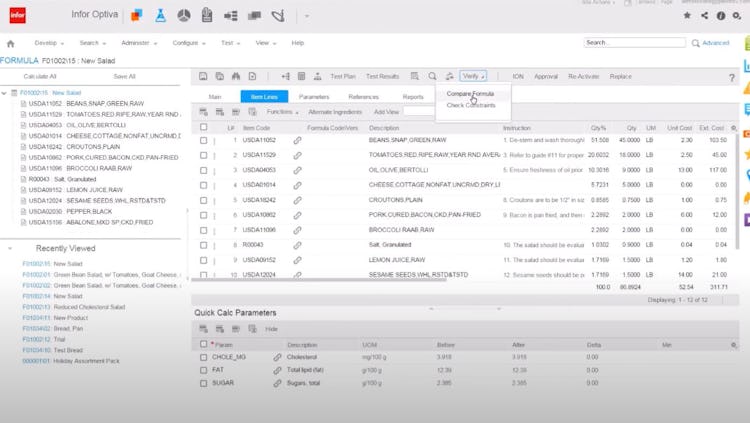The width and height of the screenshot is (750, 423).
Task: Click Save All
Action: pyautogui.click(x=124, y=77)
